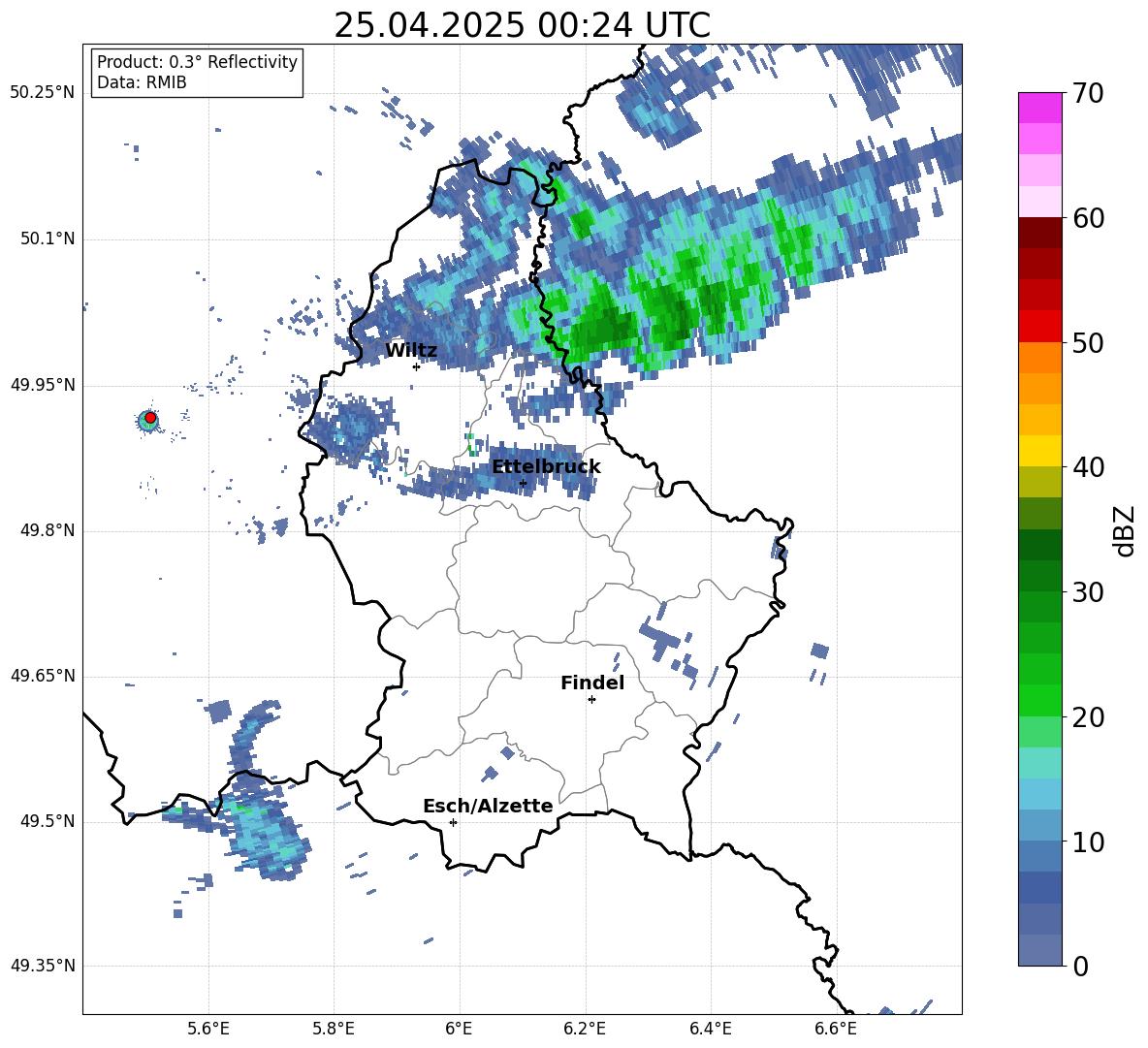Pick the olive swatch just below 40 dBZ
Screen dimensions: 1148x1048
tap(1039, 482)
